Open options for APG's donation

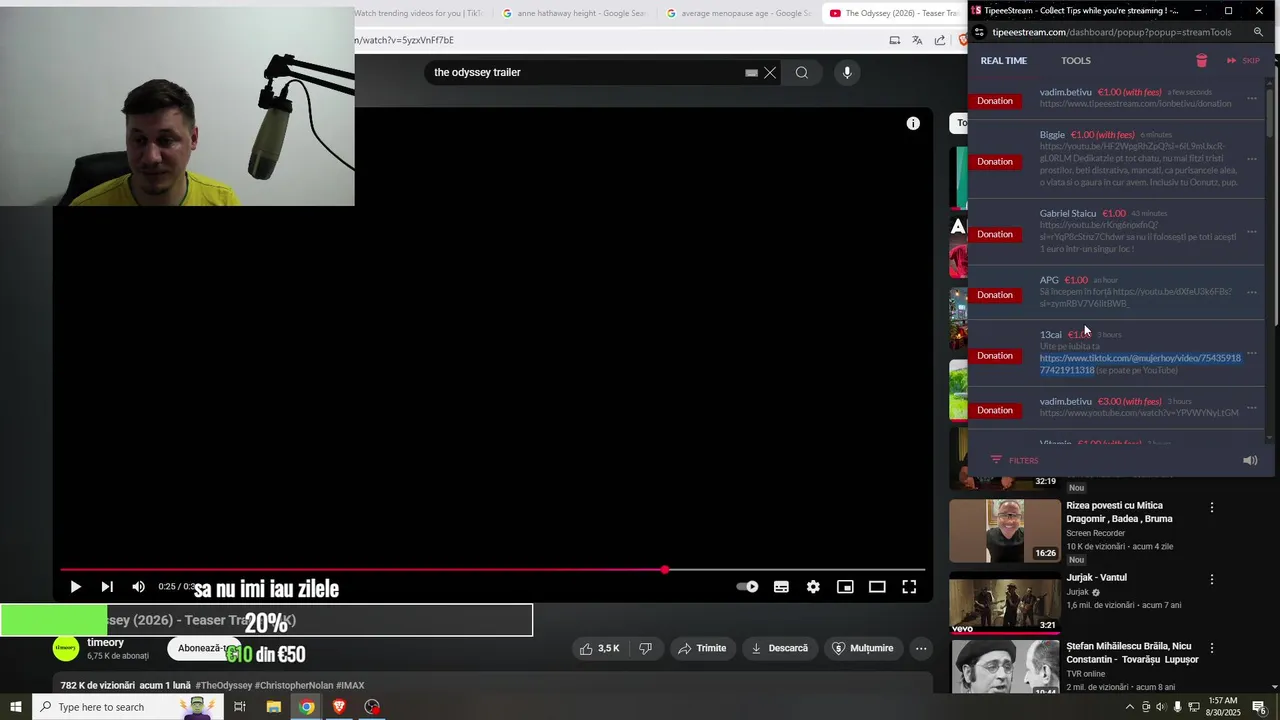coord(1251,293)
